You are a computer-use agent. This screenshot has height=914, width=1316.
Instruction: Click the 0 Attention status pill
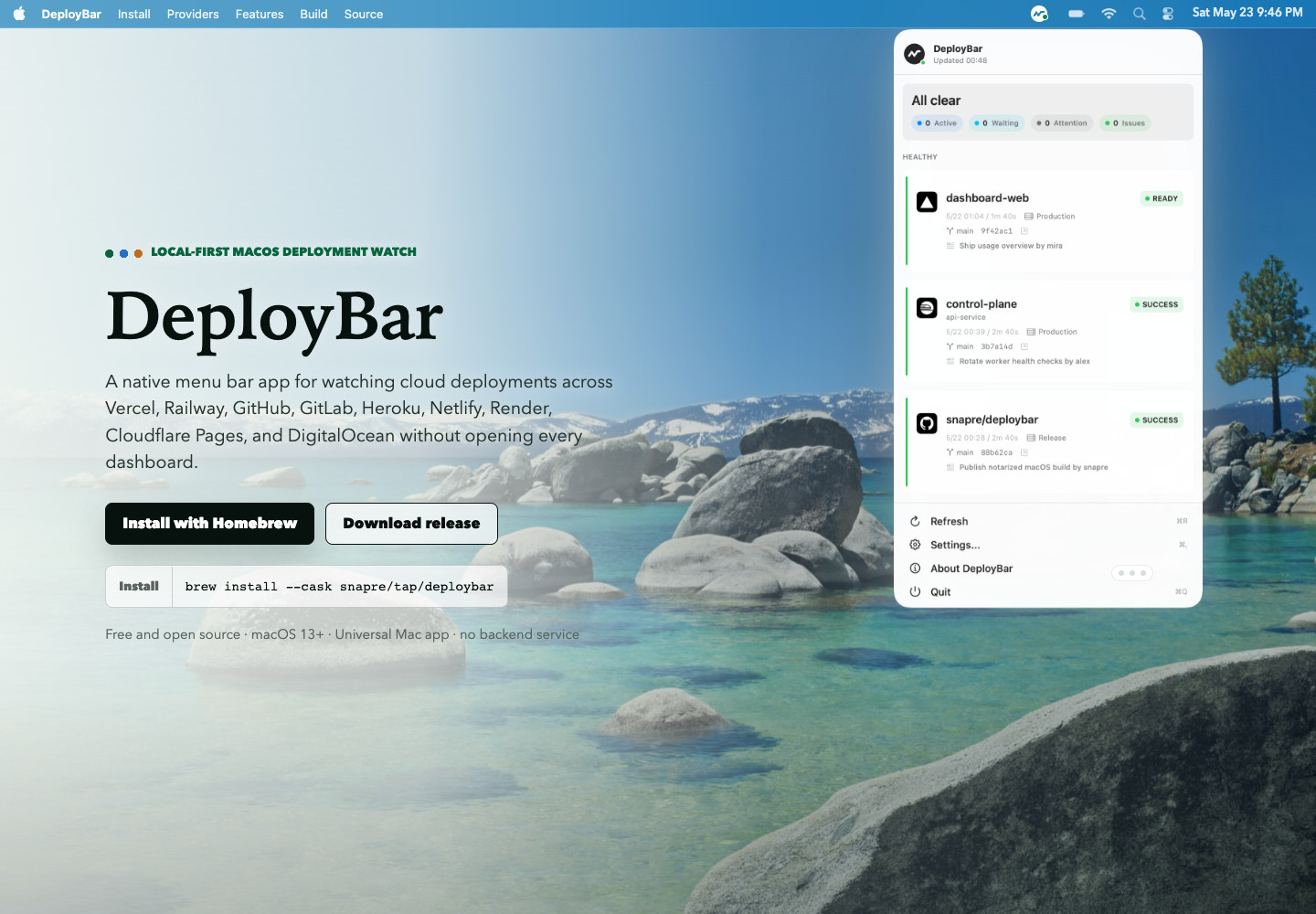pyautogui.click(x=1062, y=123)
